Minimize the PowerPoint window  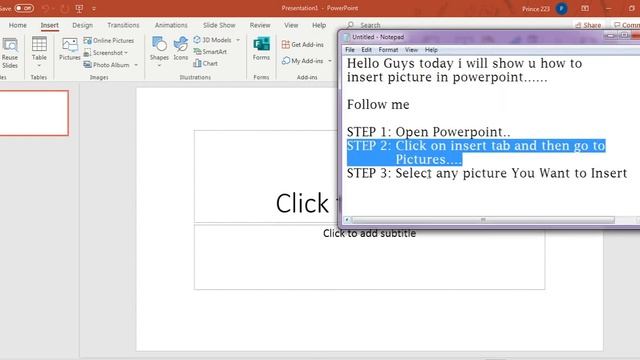(609, 9)
